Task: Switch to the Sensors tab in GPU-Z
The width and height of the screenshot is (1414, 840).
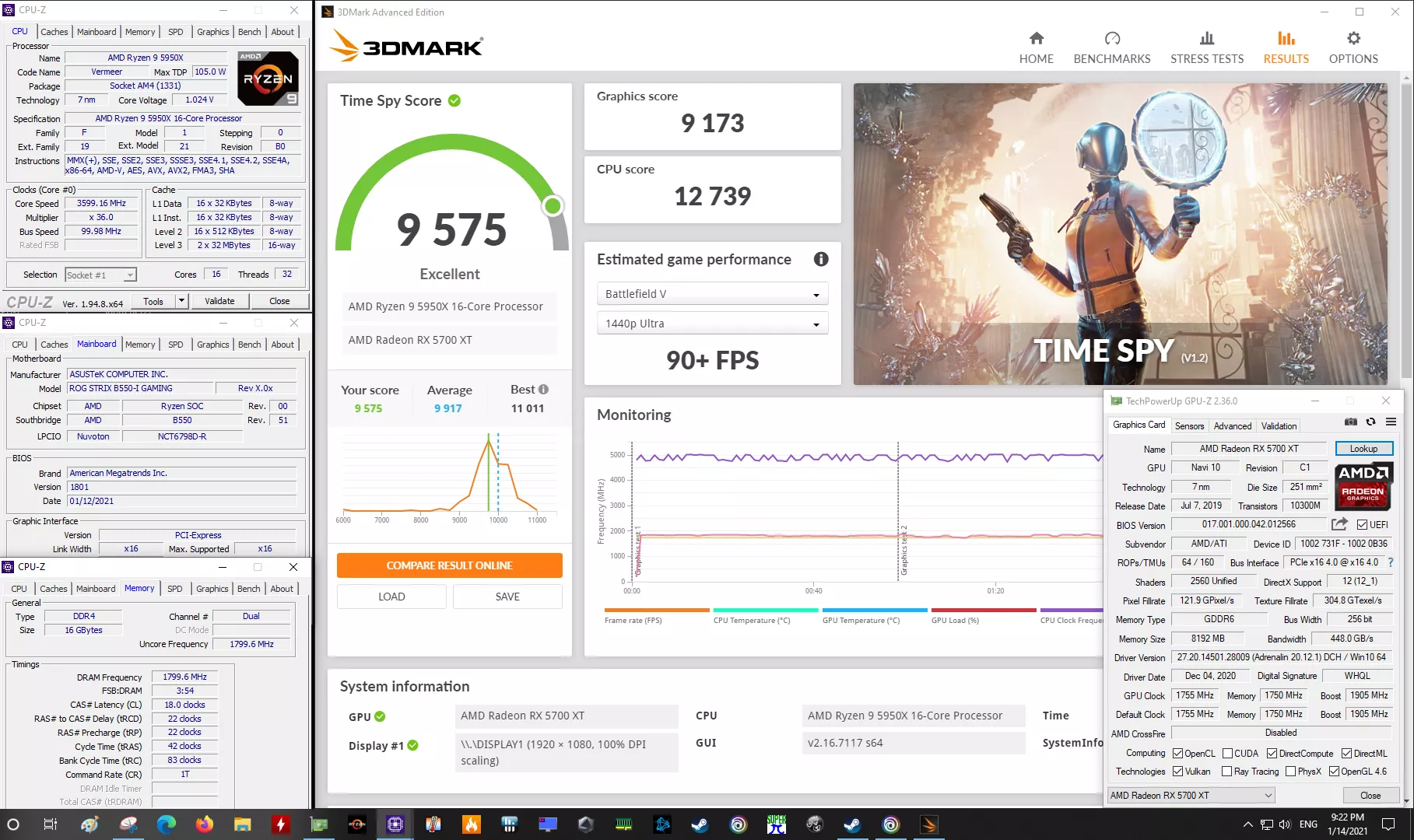Action: pos(1189,425)
